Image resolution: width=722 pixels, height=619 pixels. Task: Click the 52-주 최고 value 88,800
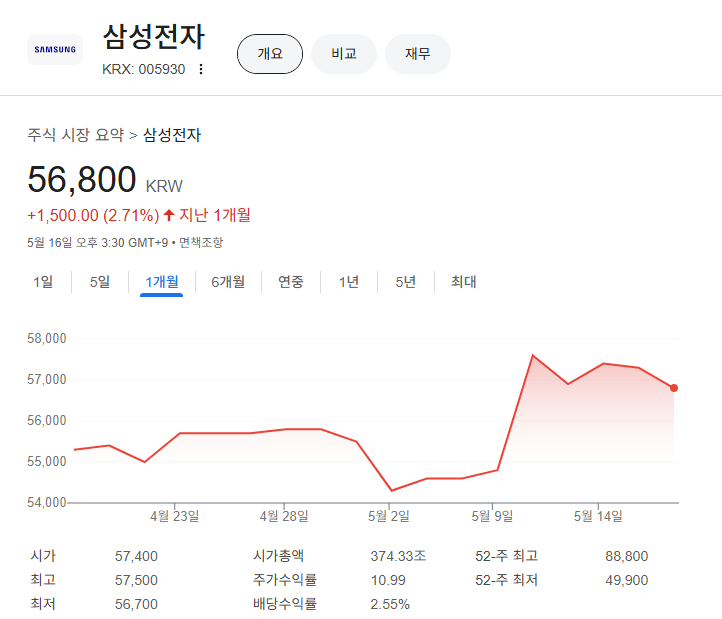pos(627,556)
